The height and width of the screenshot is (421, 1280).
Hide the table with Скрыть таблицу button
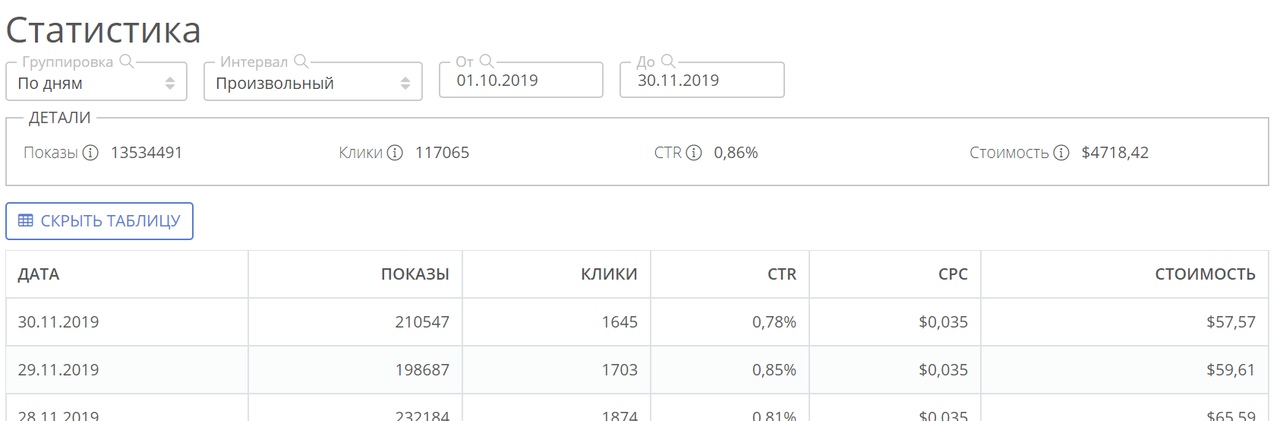point(99,221)
